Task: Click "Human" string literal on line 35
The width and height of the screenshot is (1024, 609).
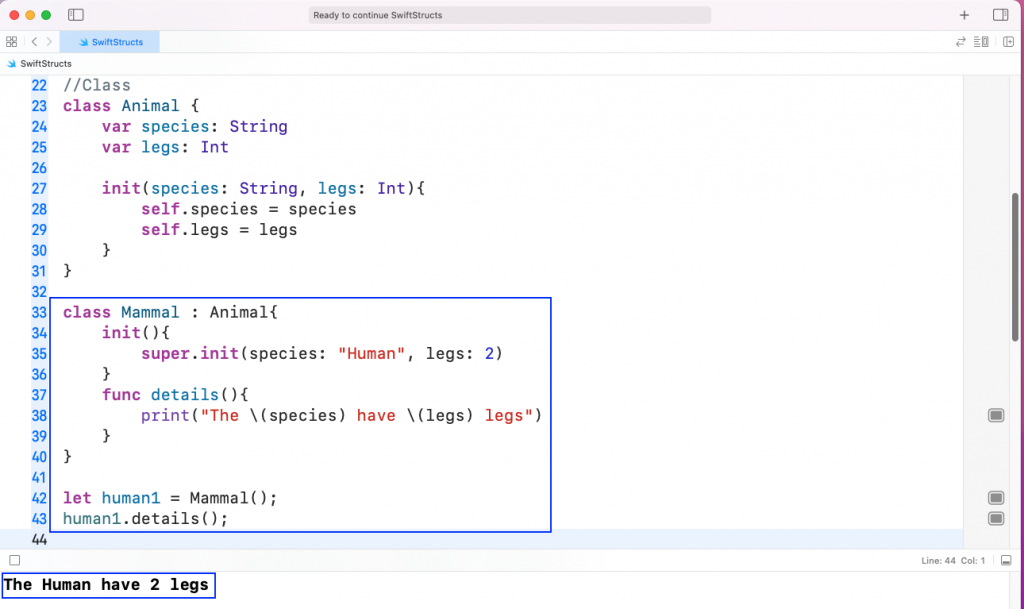Action: coord(371,353)
